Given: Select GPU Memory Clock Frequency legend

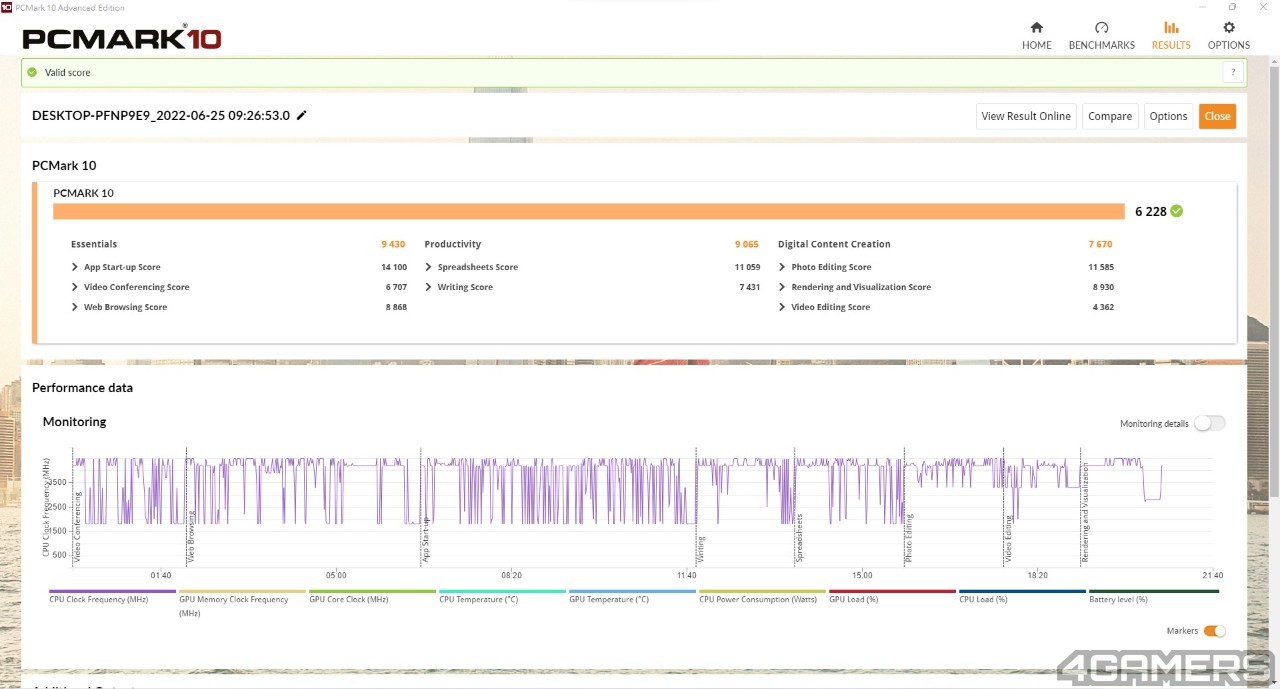Looking at the screenshot, I should click(x=242, y=602).
